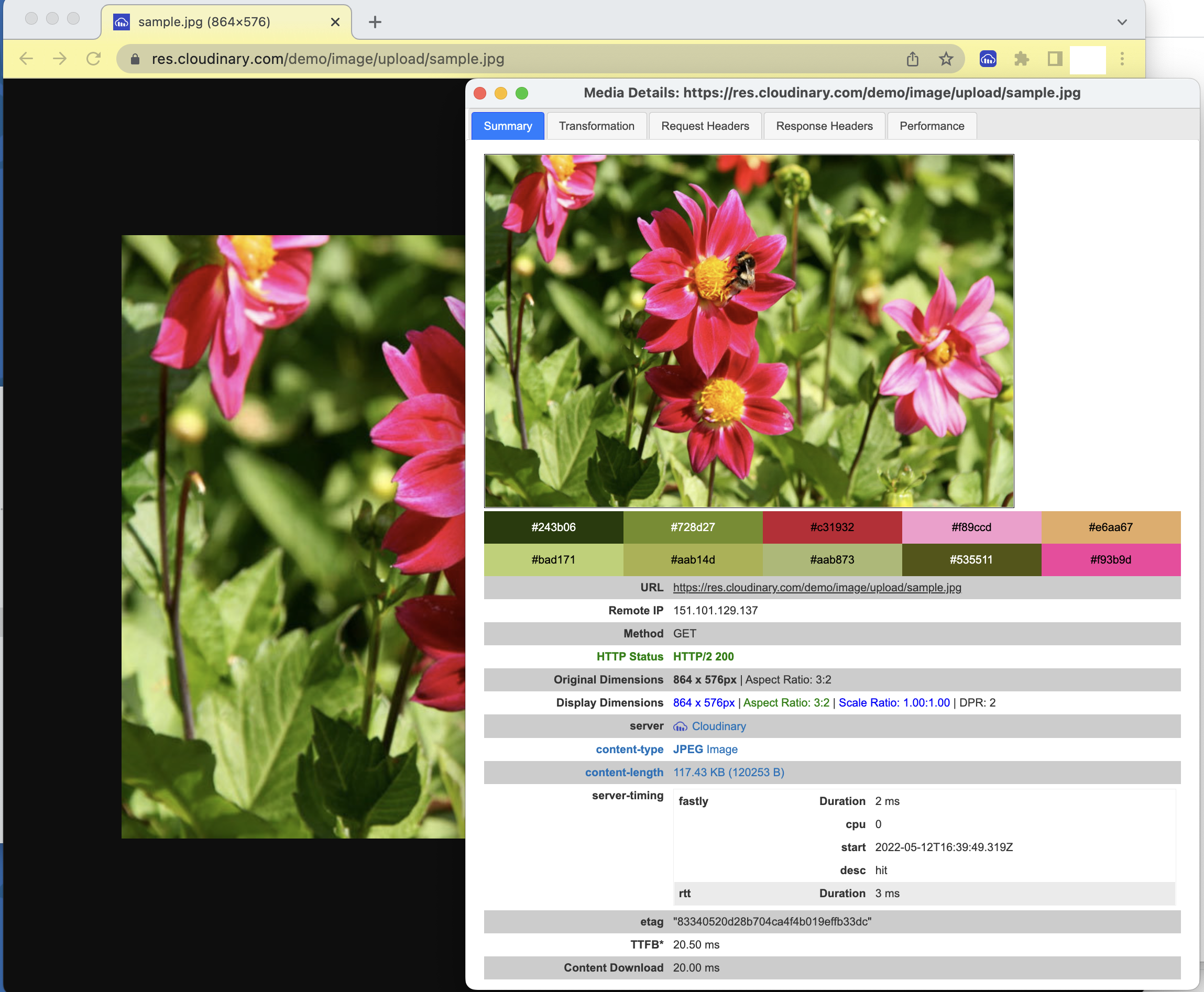Switch to the Transformation tab
This screenshot has width=1204, height=992.
tap(597, 125)
